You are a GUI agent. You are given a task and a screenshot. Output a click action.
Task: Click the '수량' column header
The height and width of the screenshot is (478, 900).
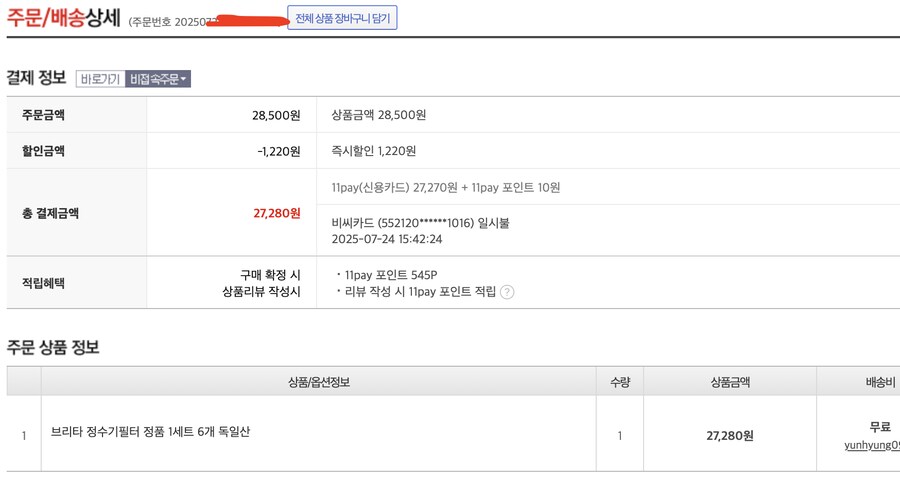[x=620, y=382]
